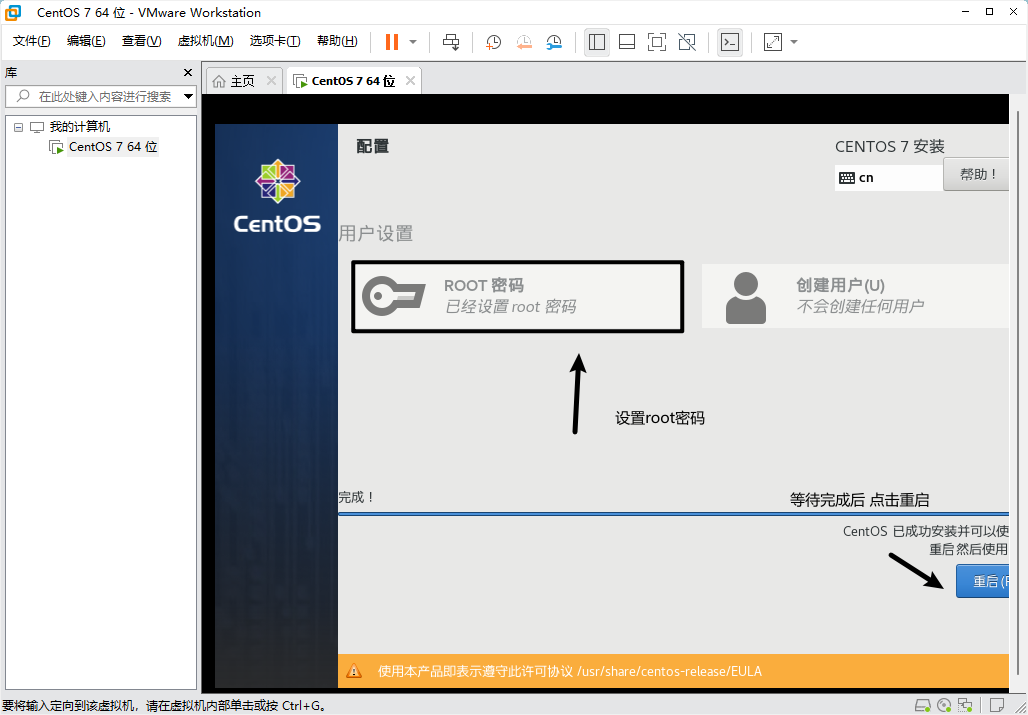
Task: Open the power options dropdown beside pause
Action: point(413,42)
